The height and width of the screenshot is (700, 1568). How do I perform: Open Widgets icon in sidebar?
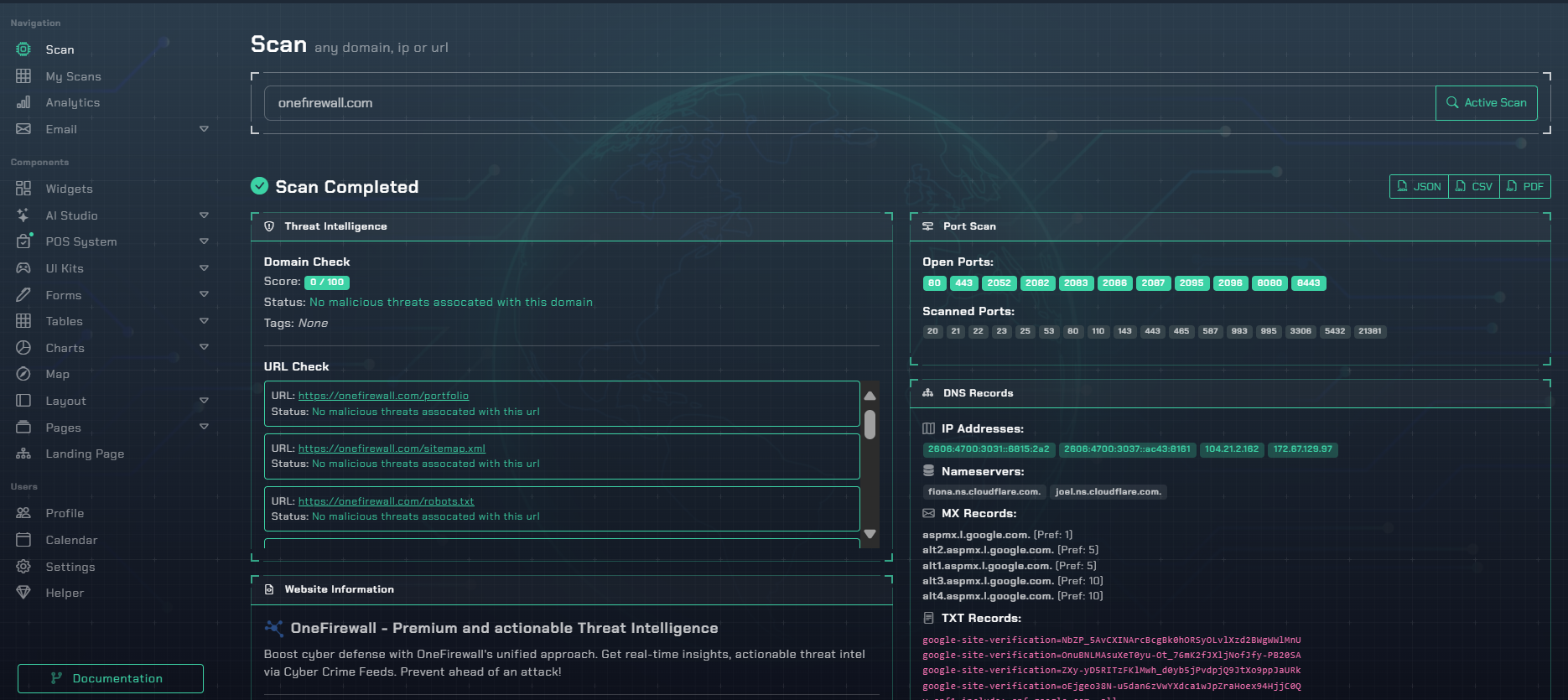pyautogui.click(x=23, y=189)
